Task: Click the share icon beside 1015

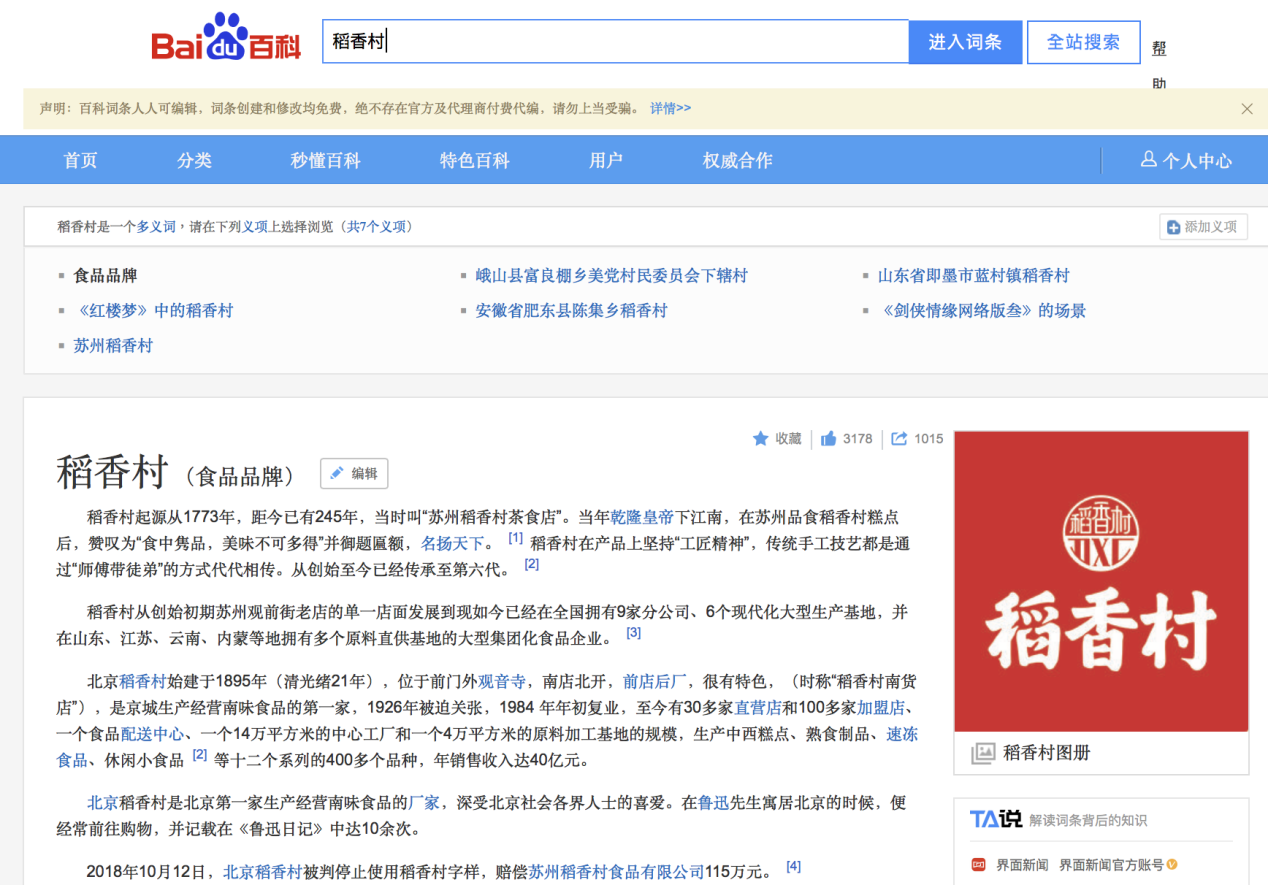Action: point(899,438)
